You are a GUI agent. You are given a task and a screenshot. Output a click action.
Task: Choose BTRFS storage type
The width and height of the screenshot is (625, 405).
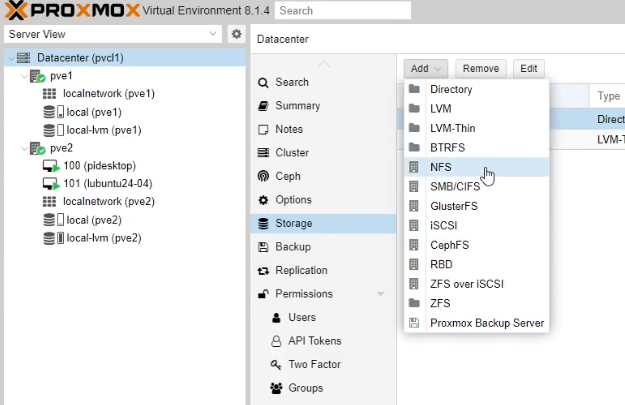(477, 148)
